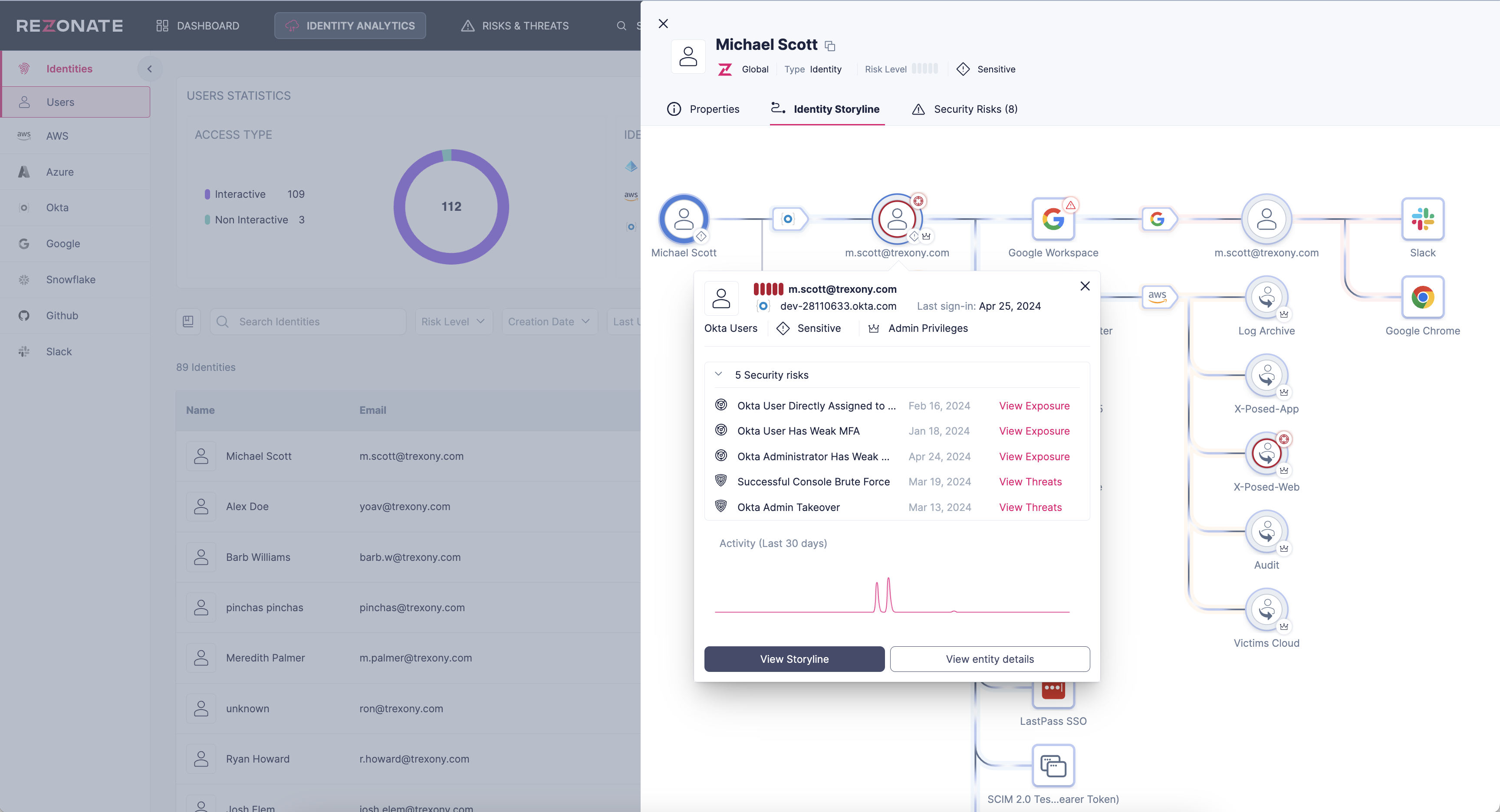
Task: Close the m.scott@trexony.com popup card
Action: click(1084, 286)
